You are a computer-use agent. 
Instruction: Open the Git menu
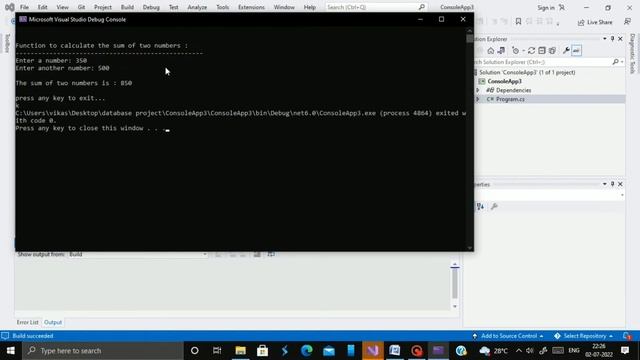tap(81, 7)
